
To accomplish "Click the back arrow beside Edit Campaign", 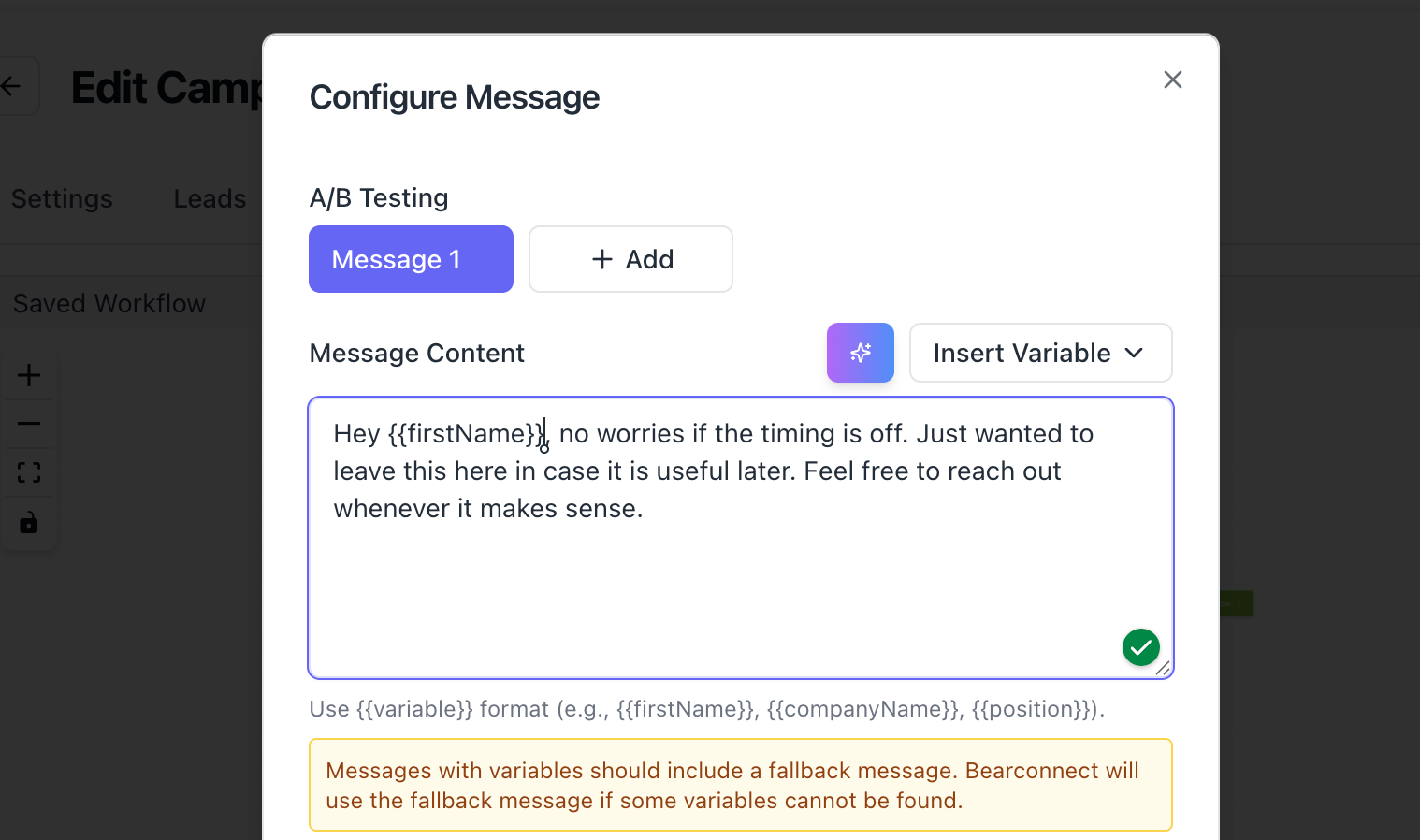I will (x=13, y=87).
